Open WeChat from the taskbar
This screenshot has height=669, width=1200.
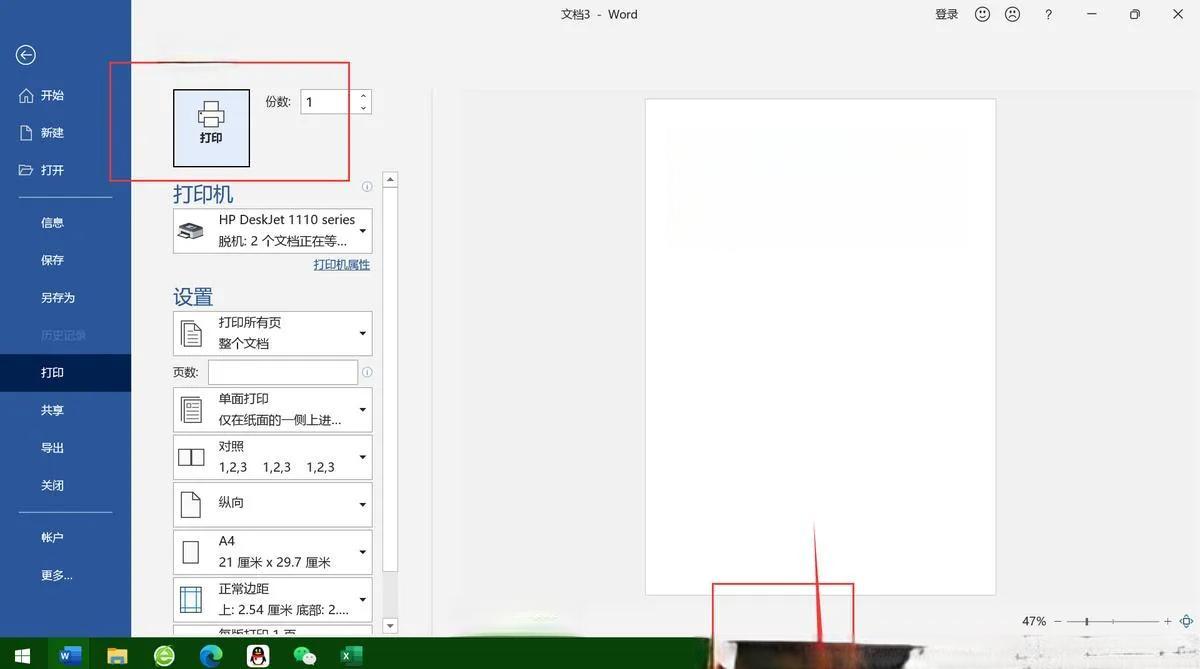pyautogui.click(x=305, y=656)
